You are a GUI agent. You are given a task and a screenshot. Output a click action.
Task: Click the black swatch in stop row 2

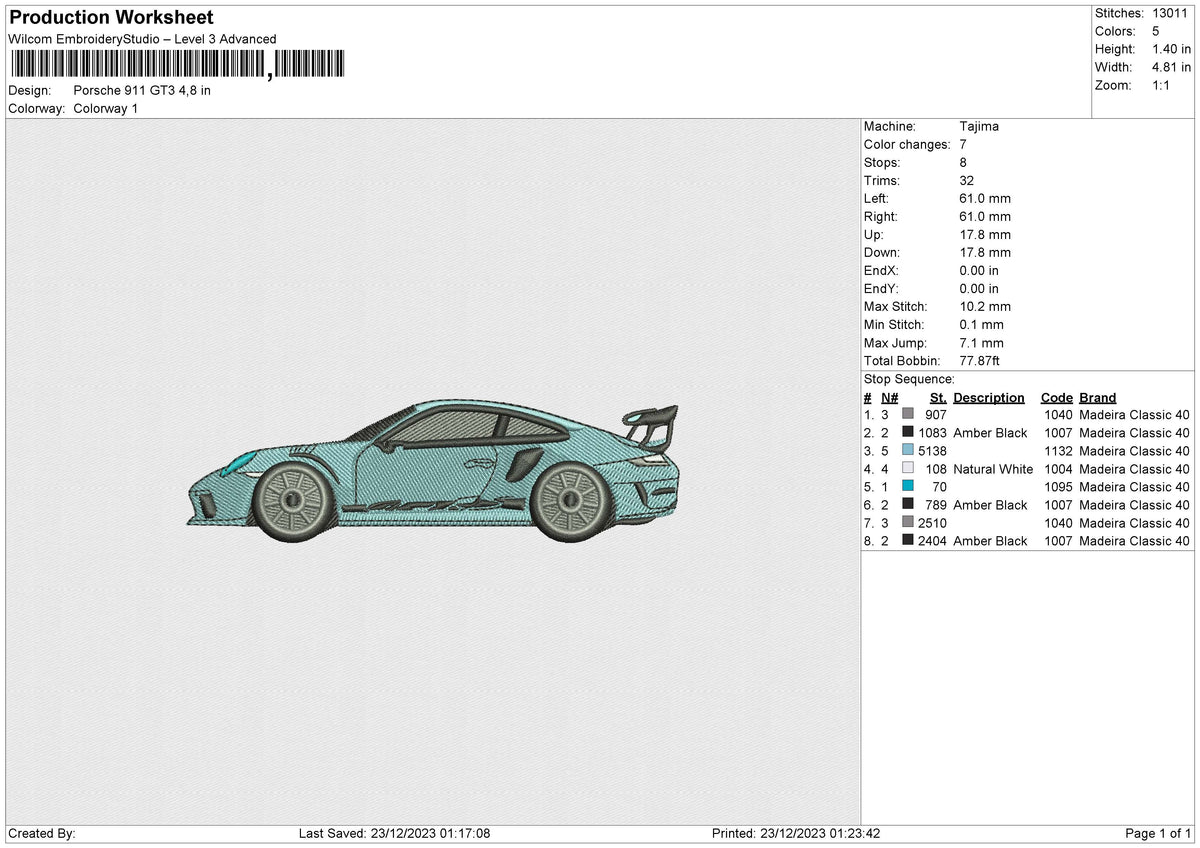pyautogui.click(x=907, y=433)
